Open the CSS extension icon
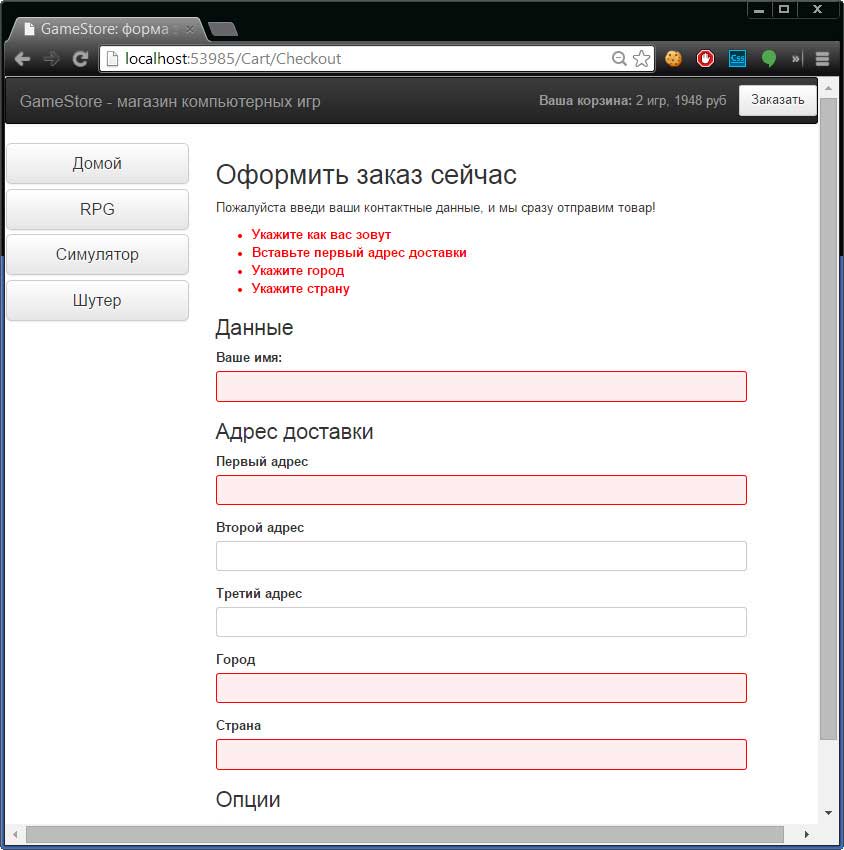Viewport: 844px width, 850px height. click(737, 59)
